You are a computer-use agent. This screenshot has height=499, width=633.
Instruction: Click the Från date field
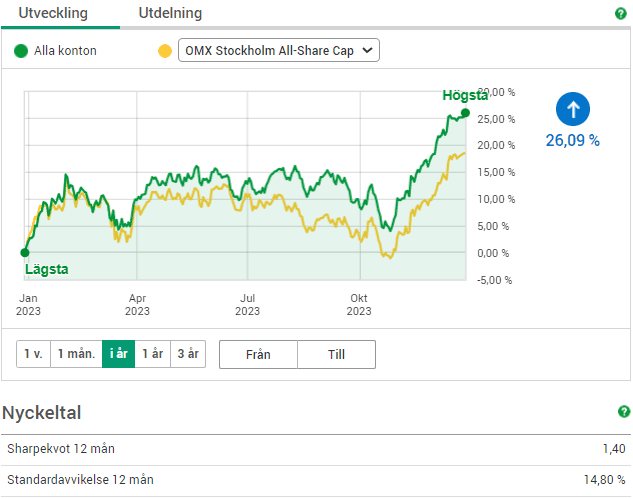click(x=258, y=354)
